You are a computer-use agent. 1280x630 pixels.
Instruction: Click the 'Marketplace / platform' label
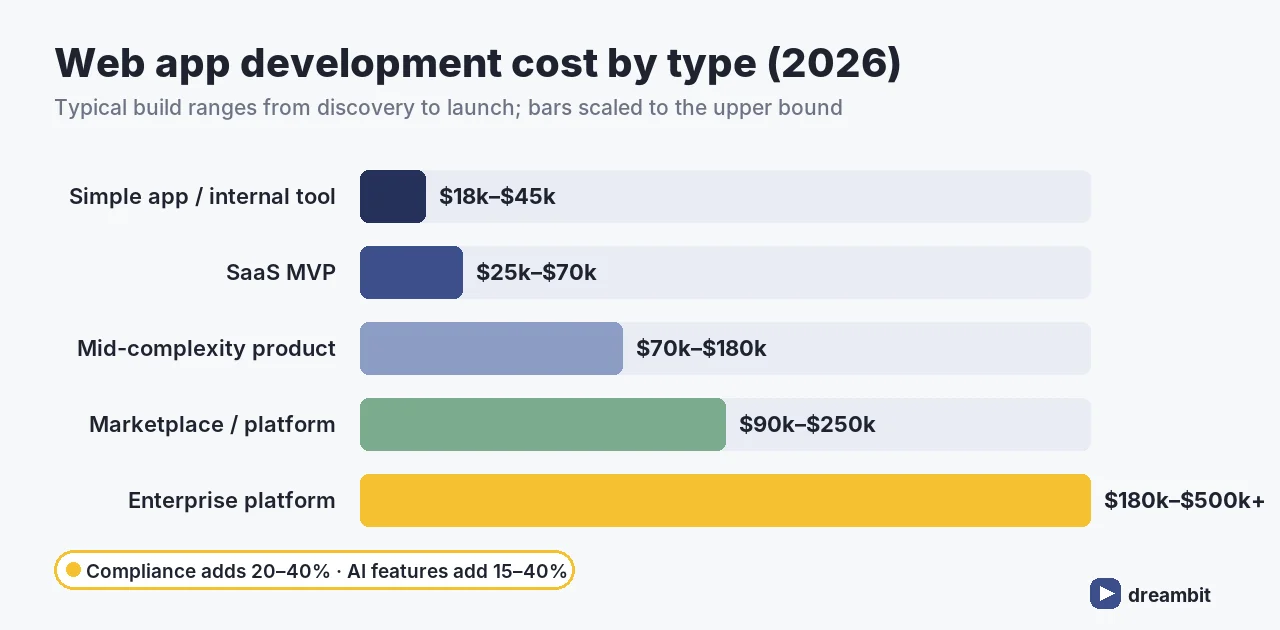pyautogui.click(x=212, y=425)
